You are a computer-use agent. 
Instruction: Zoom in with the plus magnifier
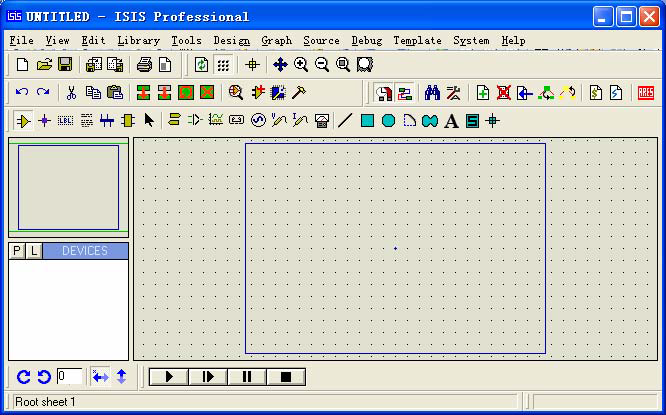click(301, 65)
